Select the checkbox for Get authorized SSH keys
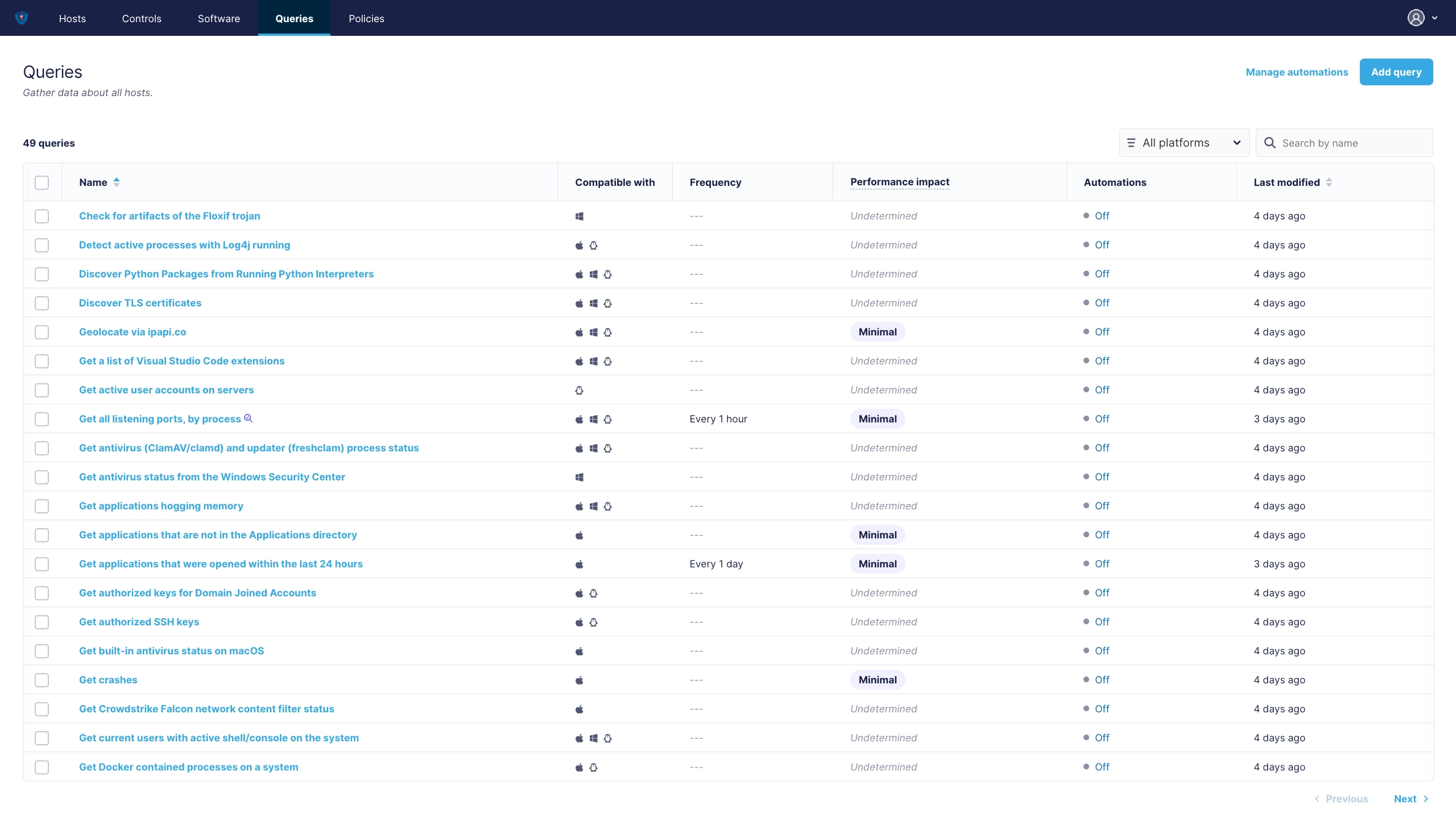The width and height of the screenshot is (1456, 838). (x=41, y=622)
